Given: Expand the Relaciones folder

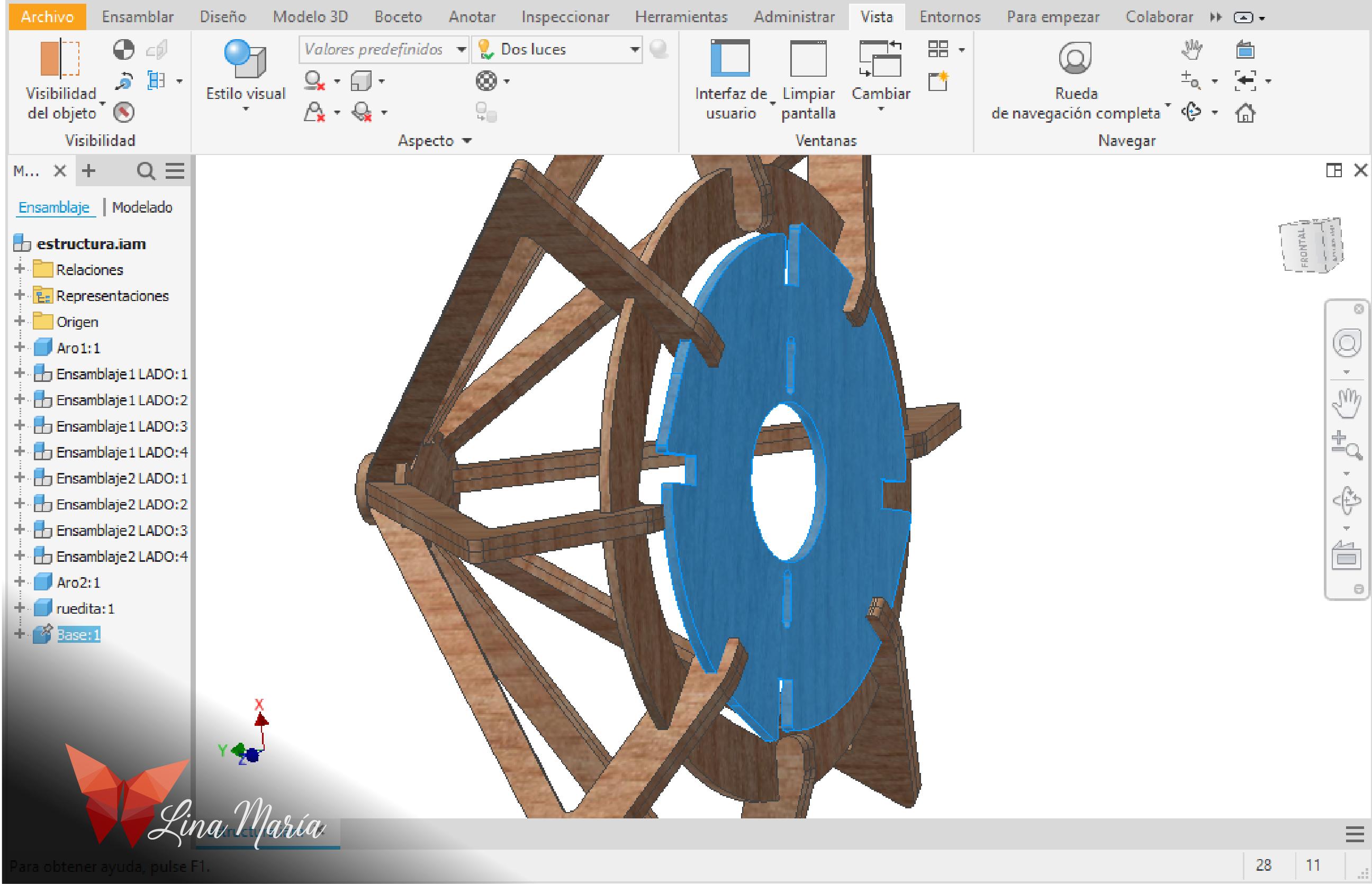Looking at the screenshot, I should pos(20,269).
